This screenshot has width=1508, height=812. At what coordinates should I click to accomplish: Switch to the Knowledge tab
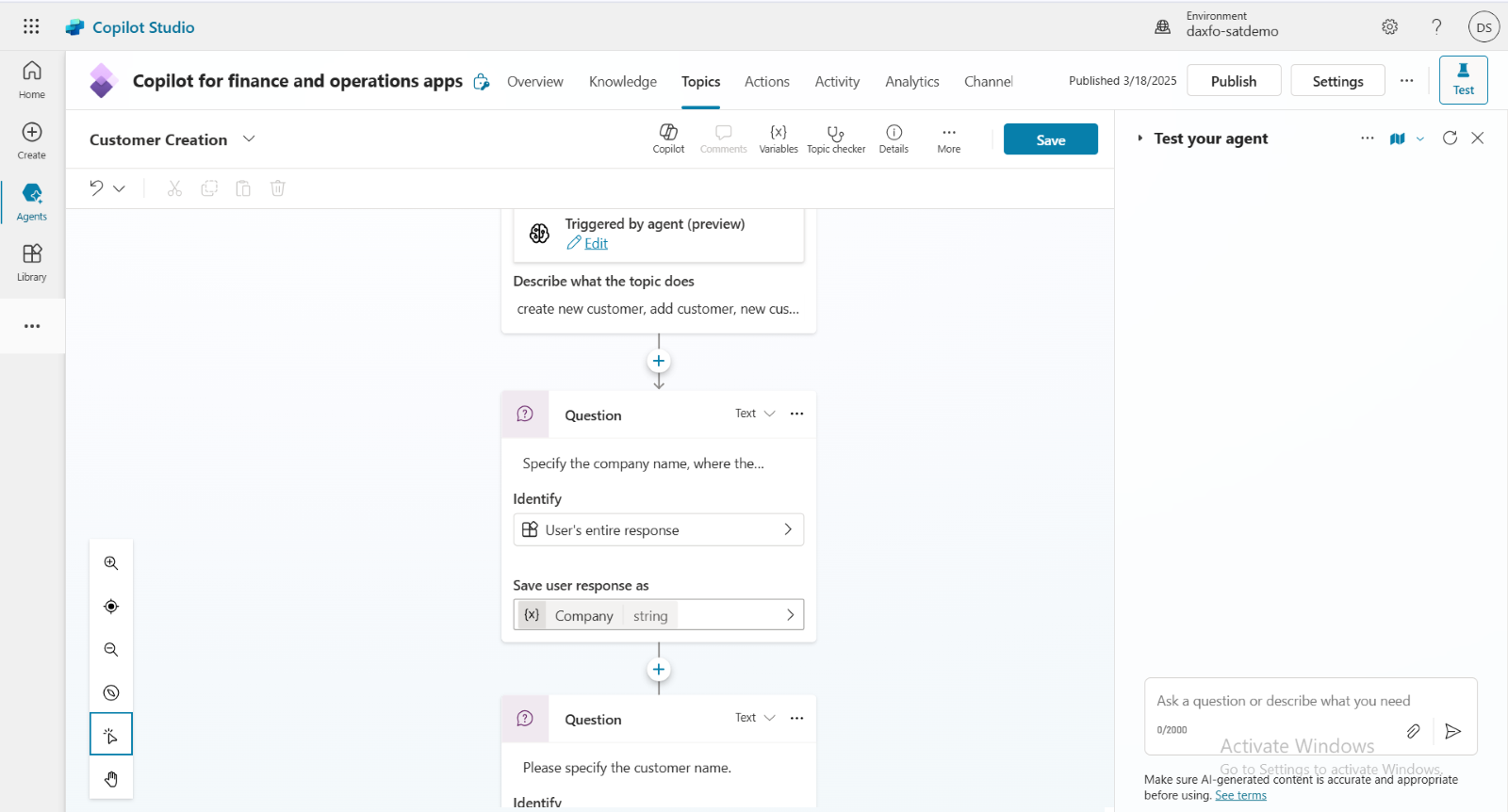click(622, 82)
